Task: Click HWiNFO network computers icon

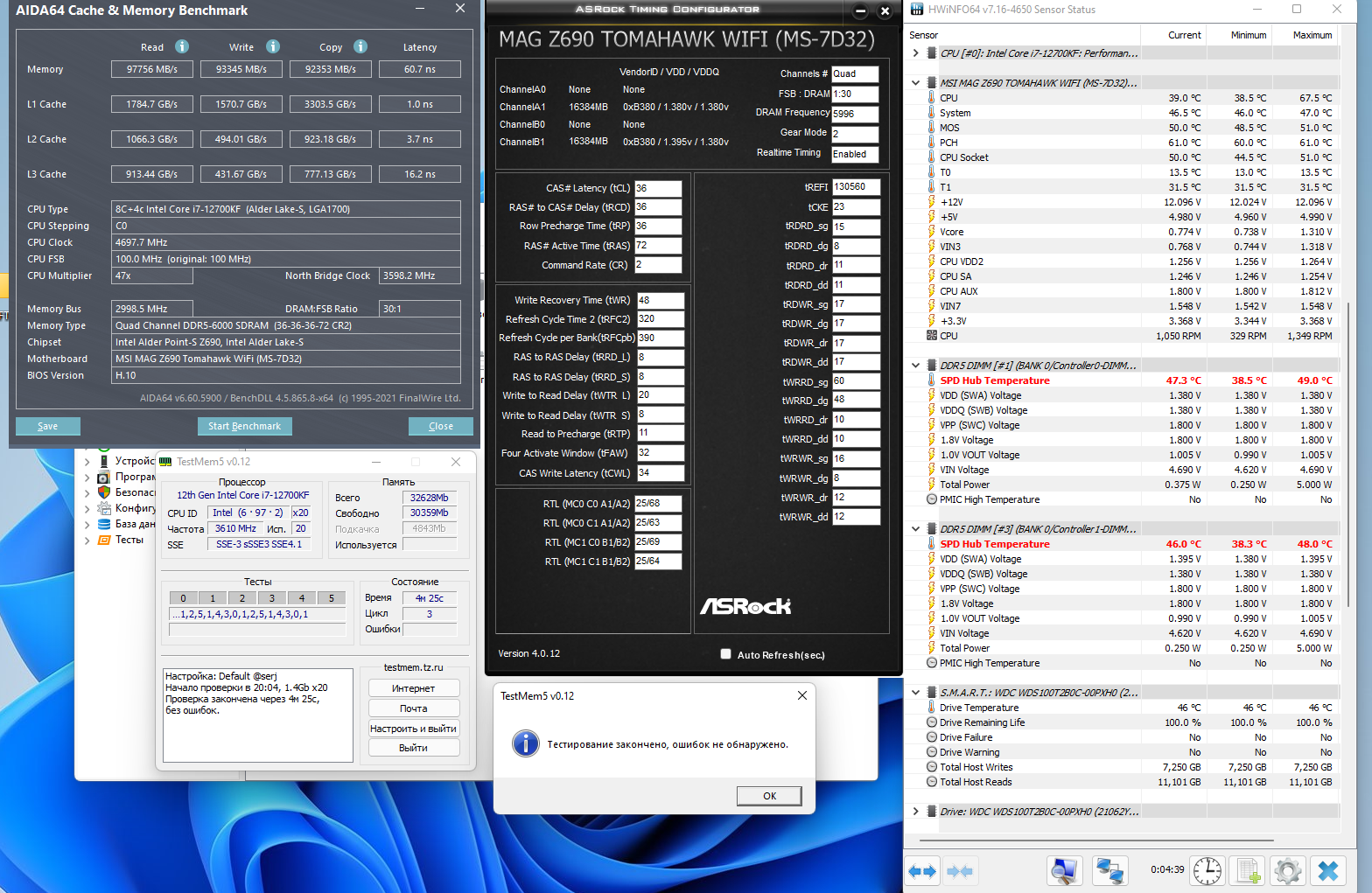Action: coord(1110,871)
